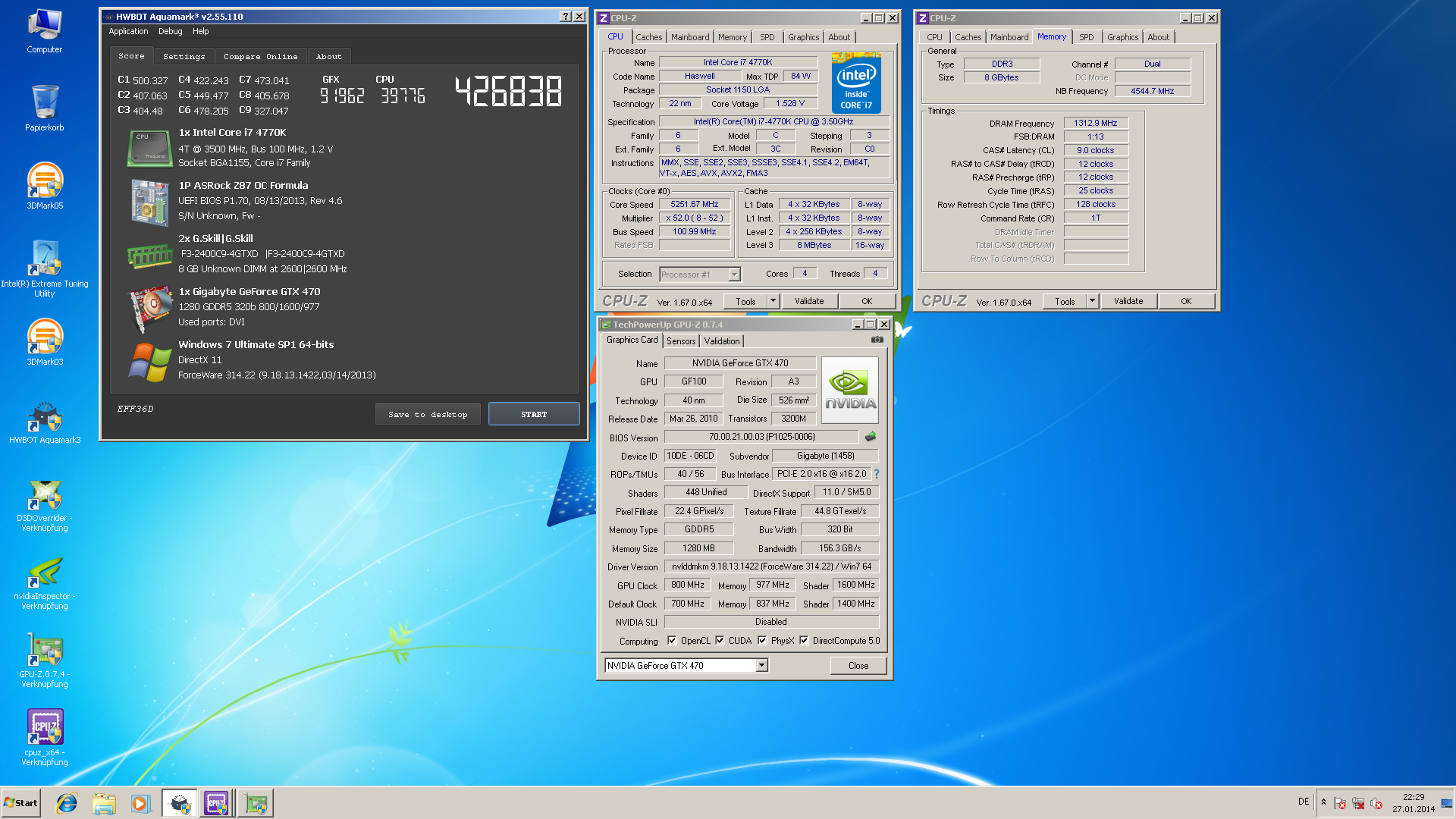The width and height of the screenshot is (1456, 819).
Task: Click the DE language indicator in the tray
Action: [x=1304, y=802]
